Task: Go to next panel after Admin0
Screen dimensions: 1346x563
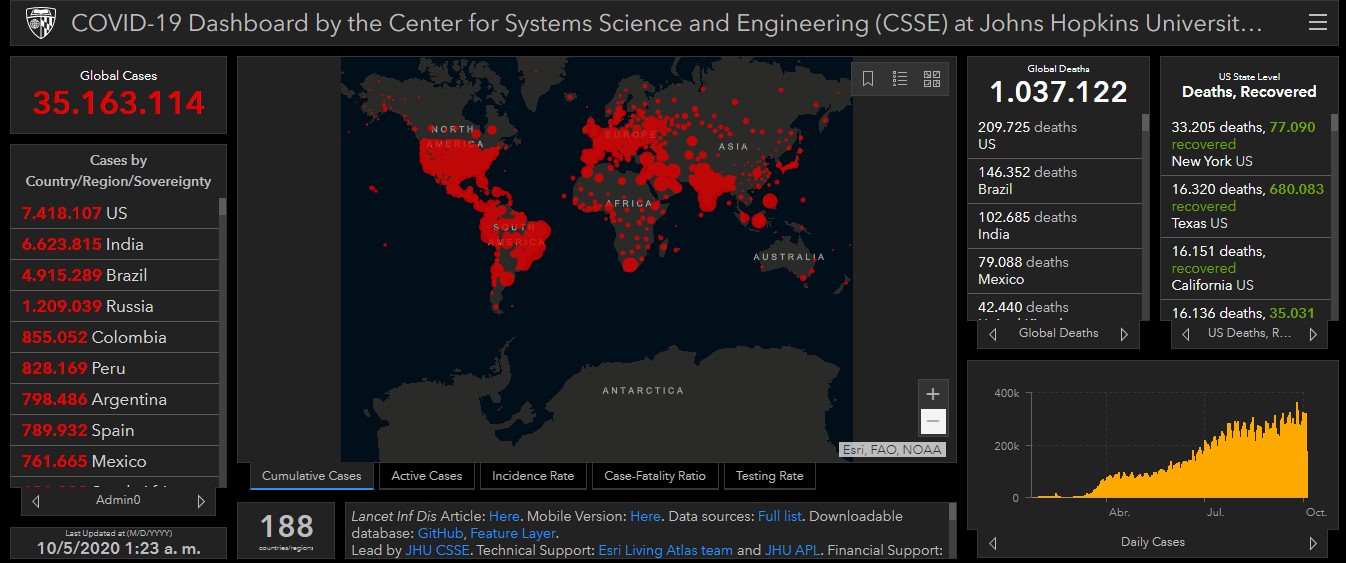Action: [201, 500]
